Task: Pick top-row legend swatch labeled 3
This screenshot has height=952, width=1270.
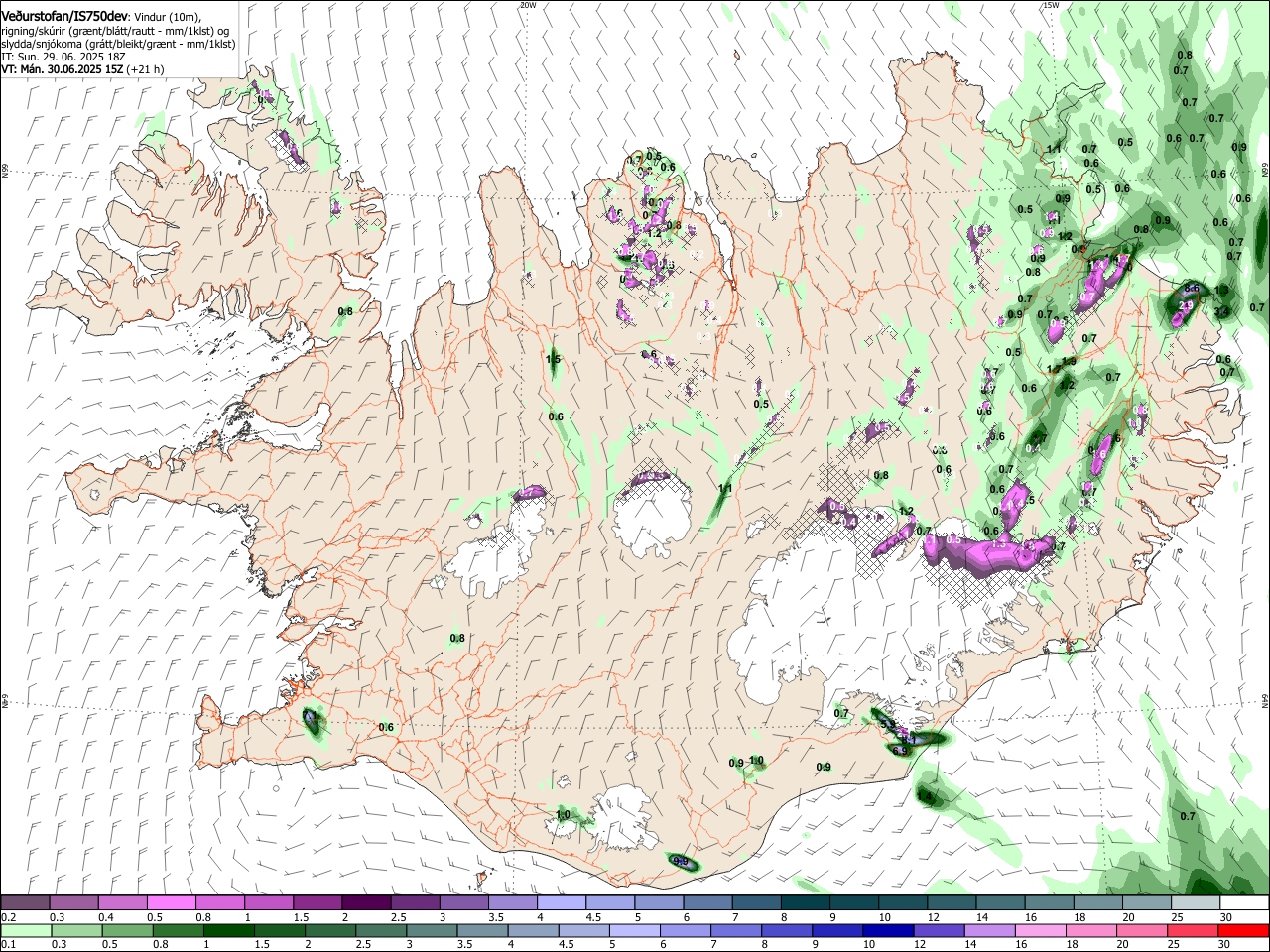Action: pyautogui.click(x=462, y=903)
